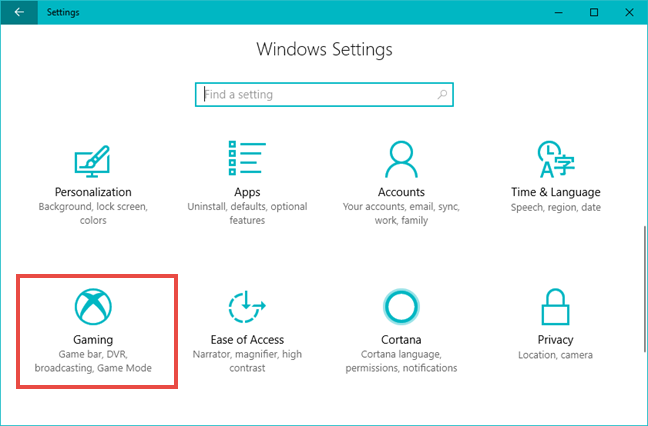Image resolution: width=648 pixels, height=426 pixels.
Task: Click 'Uninstall, defaults, optional features' description
Action: click(247, 213)
